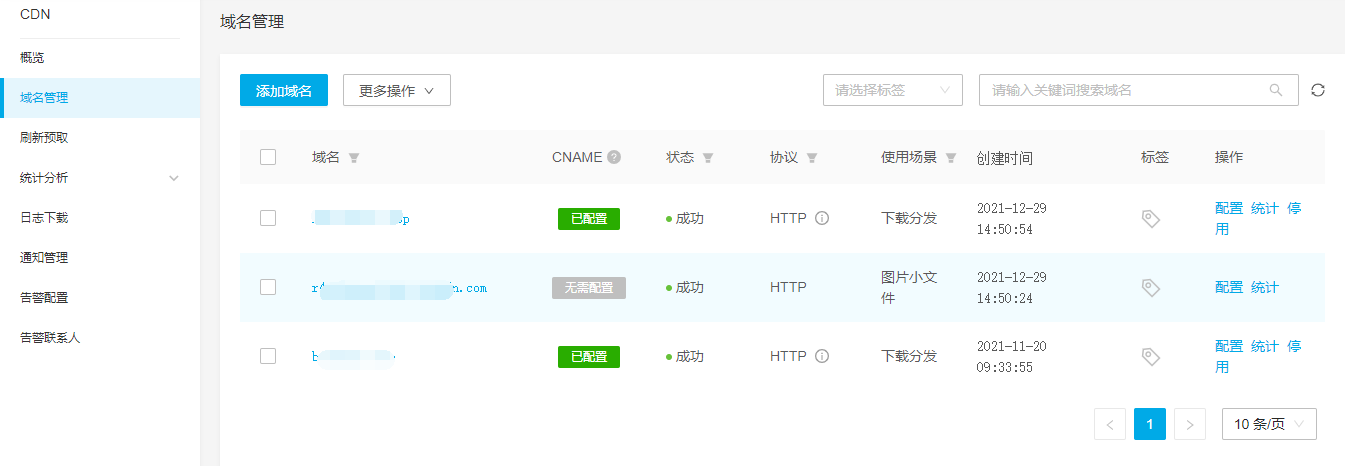Open the 协议 column filter icon

pos(812,158)
